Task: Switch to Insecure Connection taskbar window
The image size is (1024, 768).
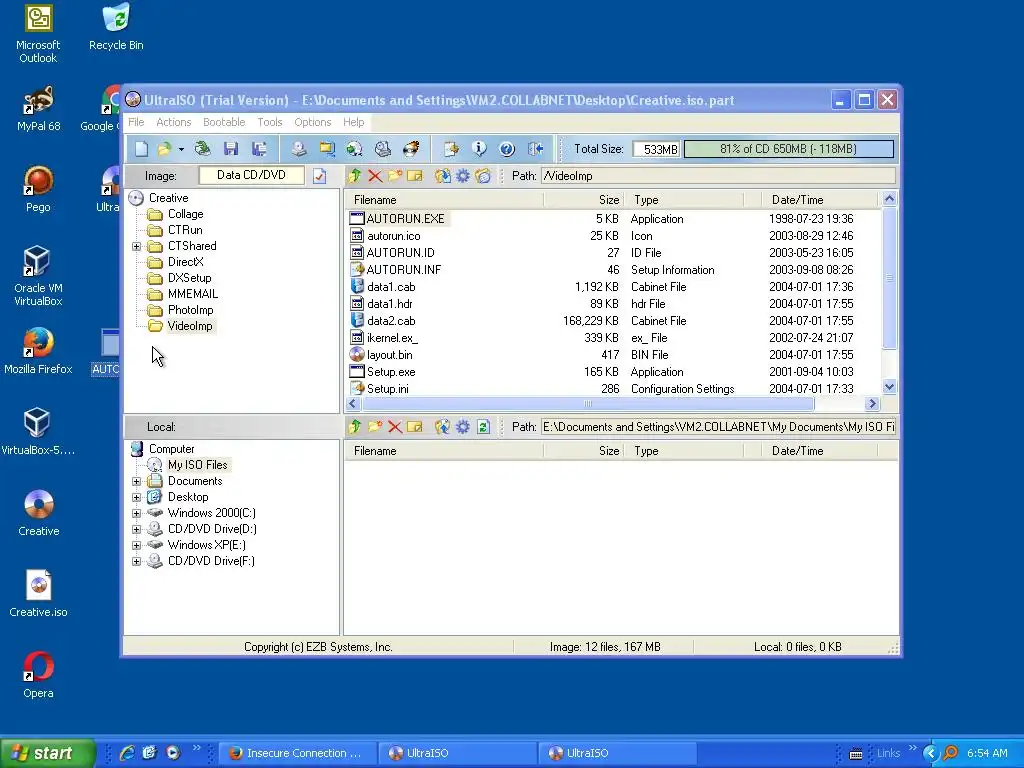Action: [297, 753]
